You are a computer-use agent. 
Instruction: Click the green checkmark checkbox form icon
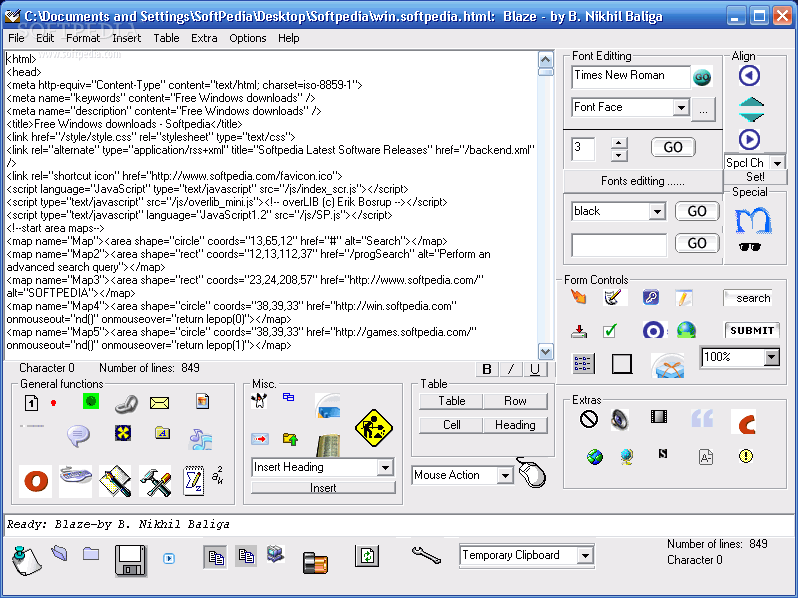click(610, 331)
